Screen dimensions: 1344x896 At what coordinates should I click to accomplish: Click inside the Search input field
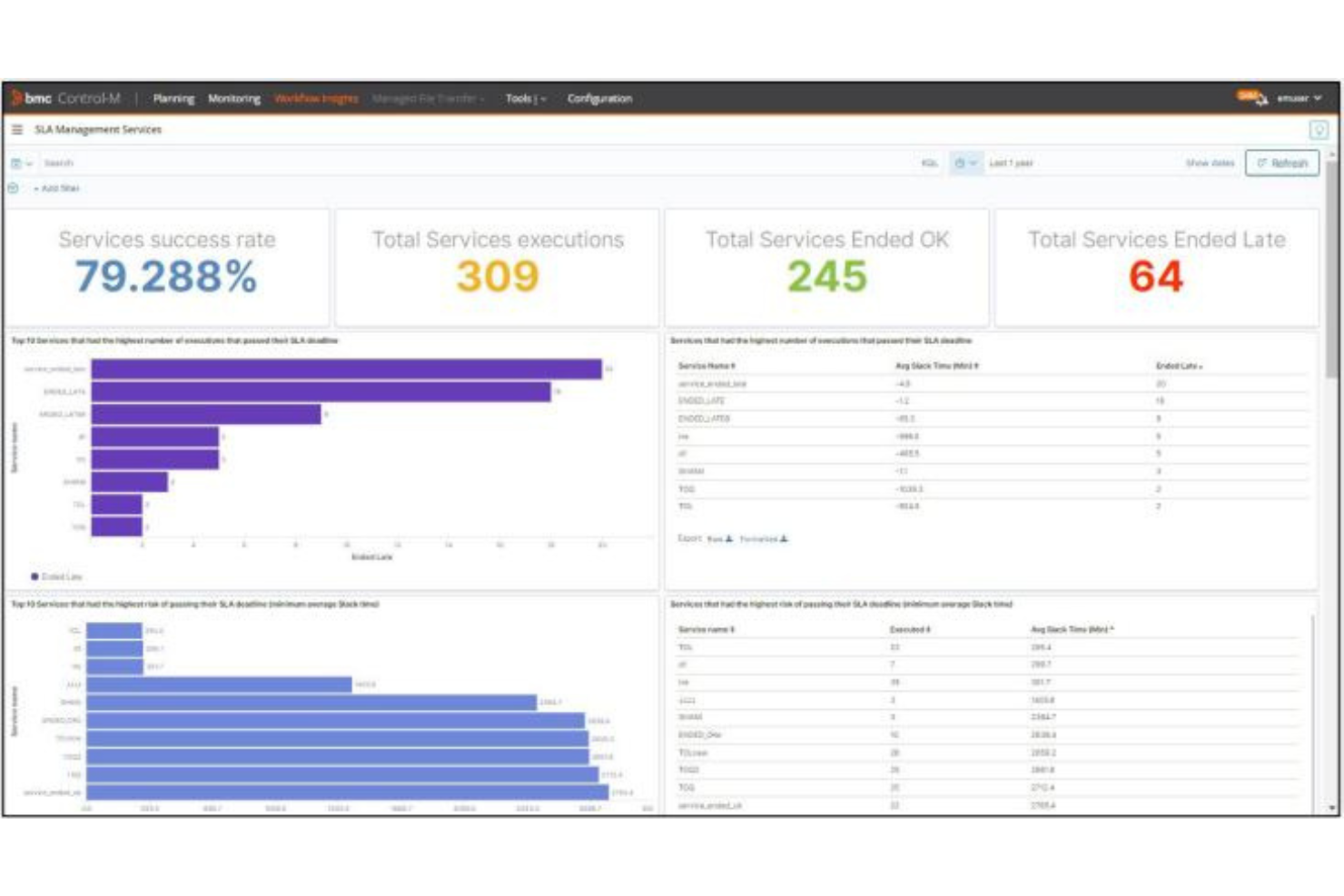[x=182, y=163]
